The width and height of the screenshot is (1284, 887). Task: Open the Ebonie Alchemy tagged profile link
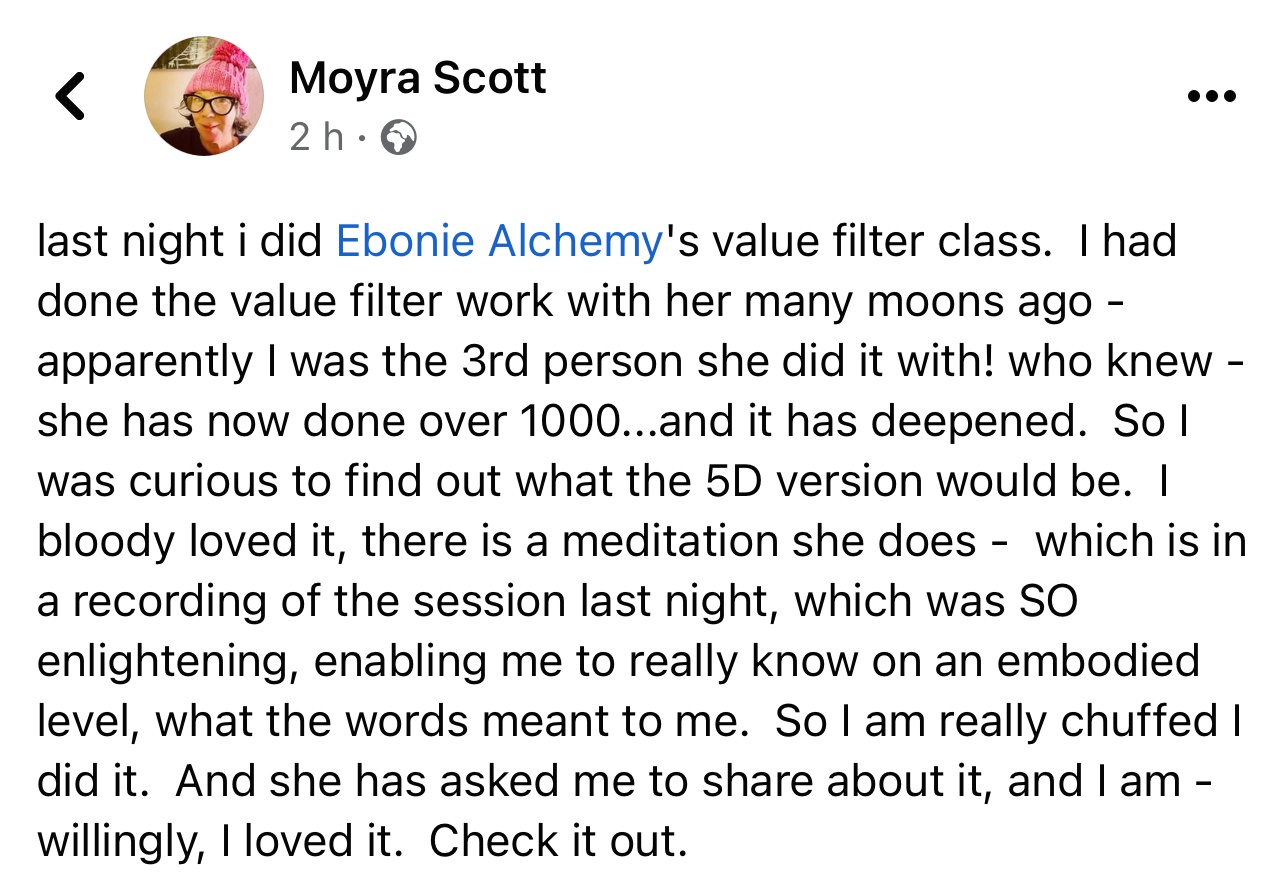point(500,243)
